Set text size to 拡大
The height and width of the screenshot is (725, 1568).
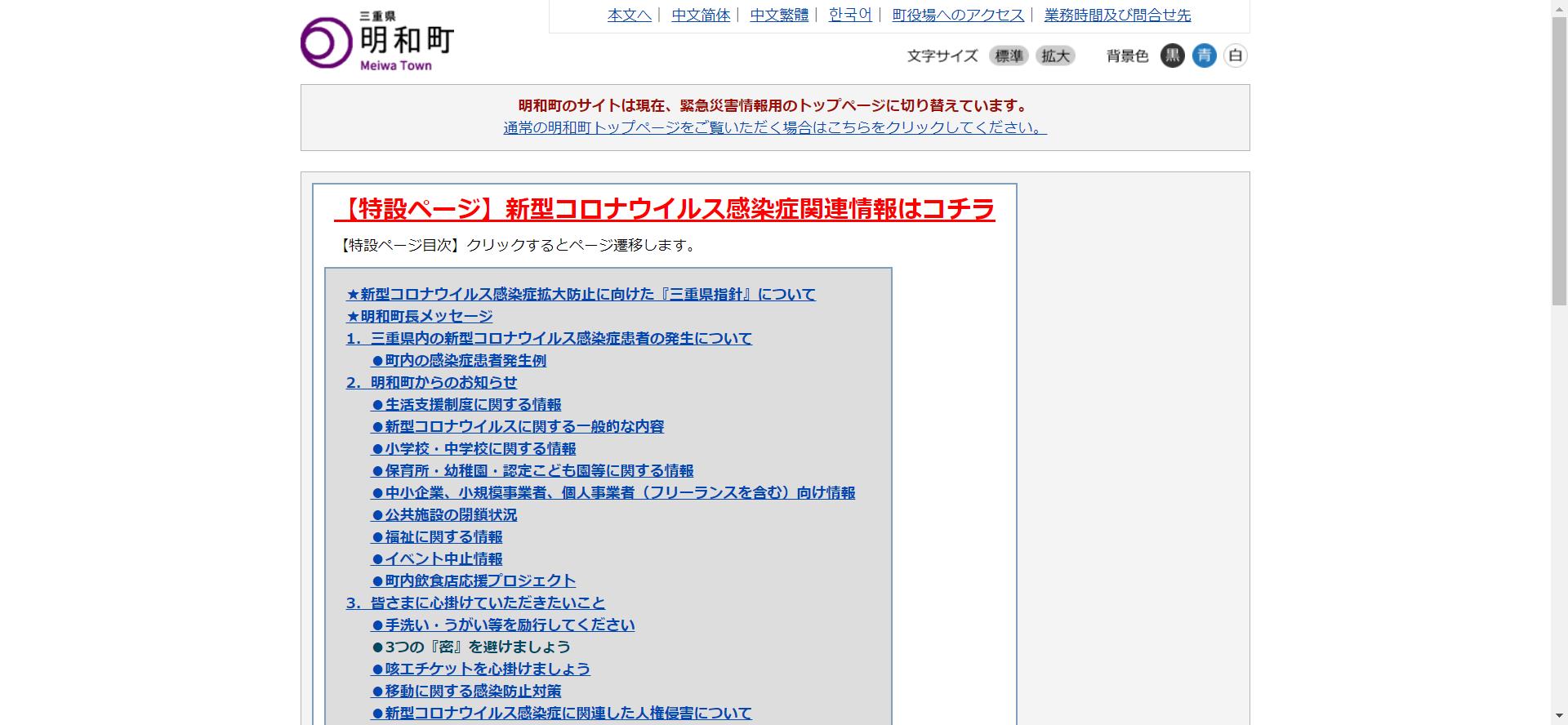pos(1055,56)
